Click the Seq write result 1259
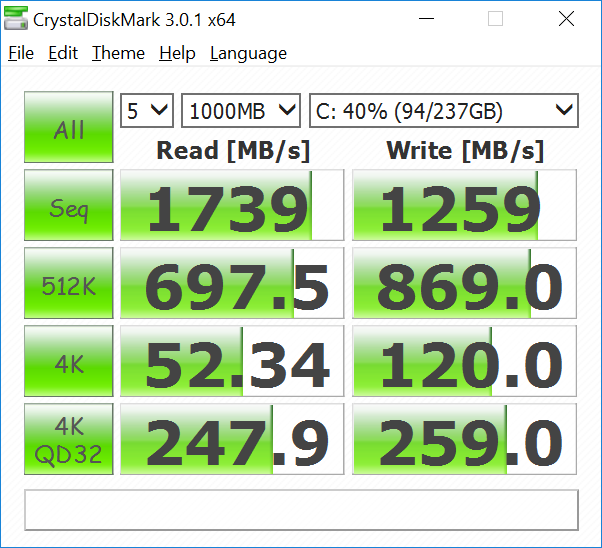Viewport: 602px width, 548px height. pos(464,205)
